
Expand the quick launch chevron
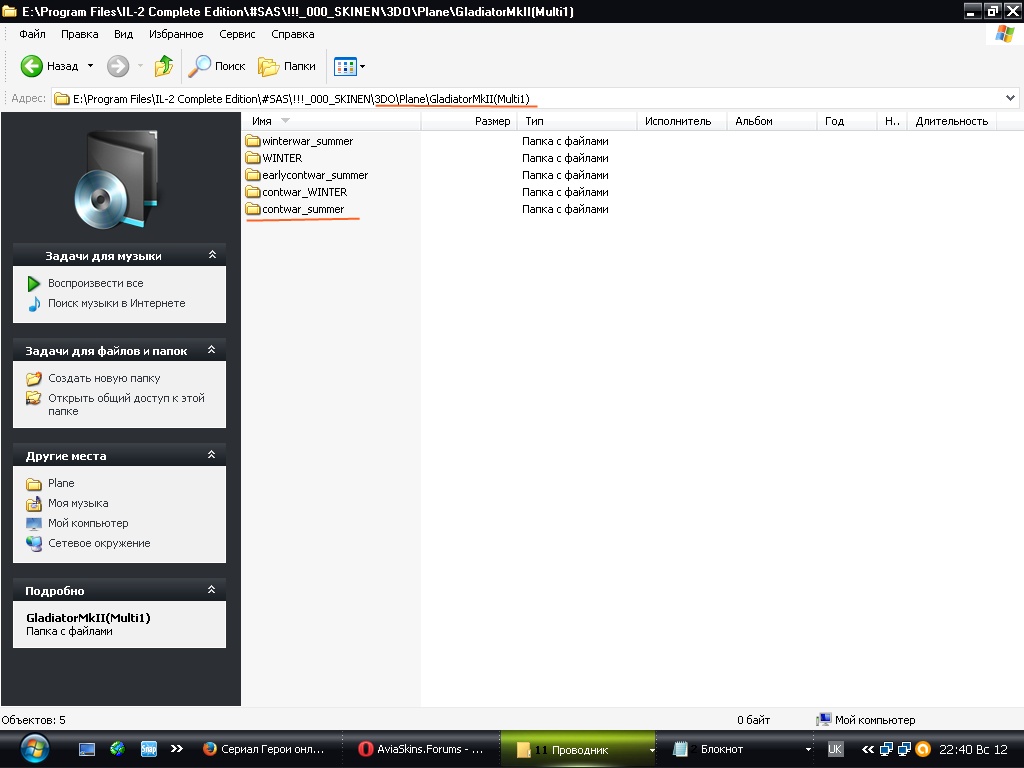(176, 749)
